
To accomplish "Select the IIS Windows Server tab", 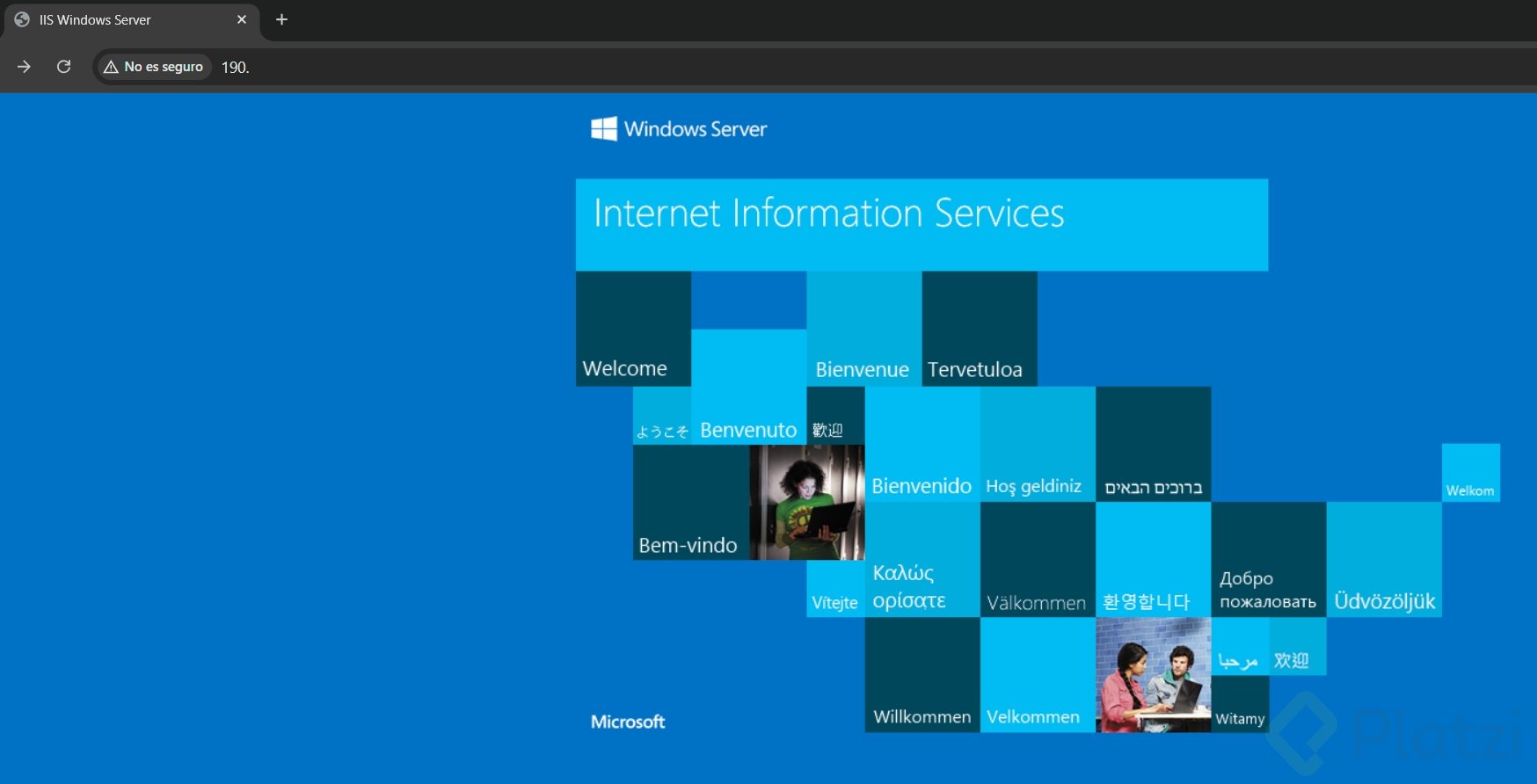I will tap(130, 20).
